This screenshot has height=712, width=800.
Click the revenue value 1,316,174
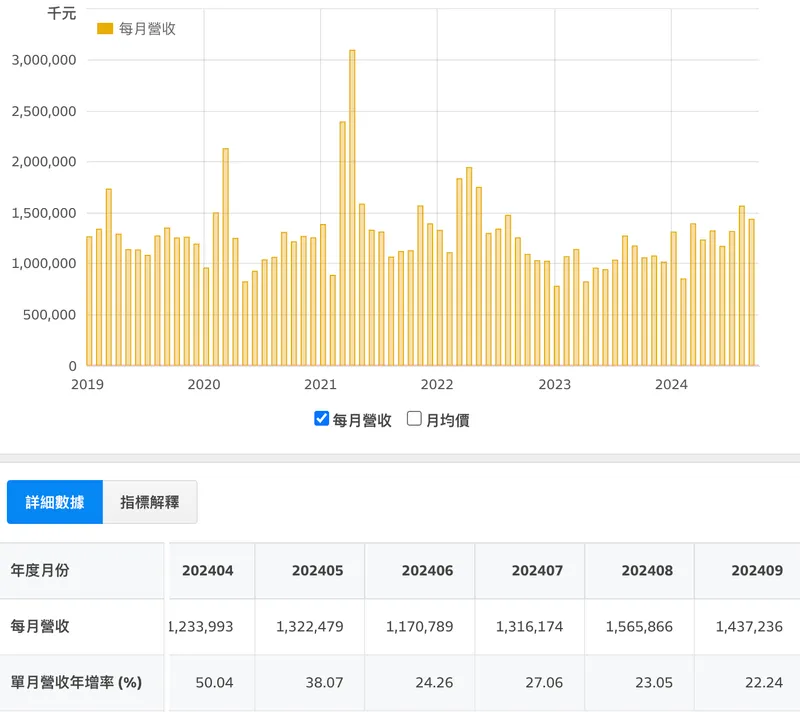click(530, 626)
